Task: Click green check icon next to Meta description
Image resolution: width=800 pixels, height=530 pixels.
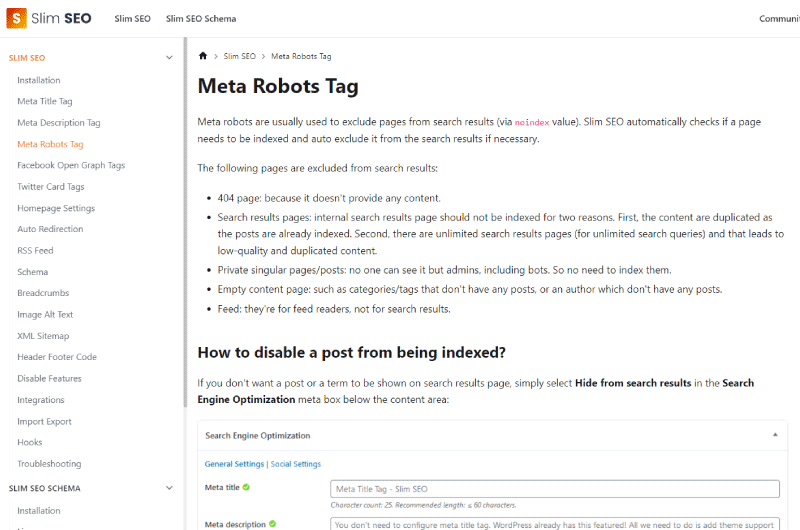Action: [272, 524]
